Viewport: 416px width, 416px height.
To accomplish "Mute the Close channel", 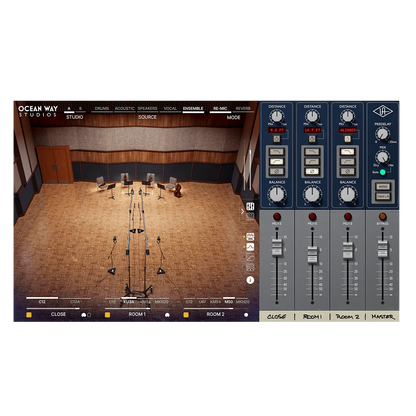I will point(277,217).
